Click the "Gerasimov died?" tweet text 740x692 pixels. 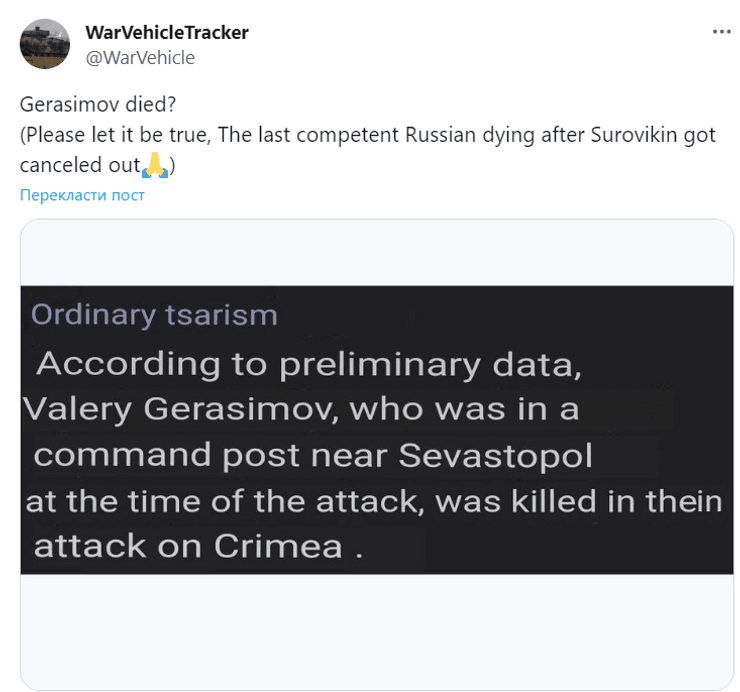82,105
